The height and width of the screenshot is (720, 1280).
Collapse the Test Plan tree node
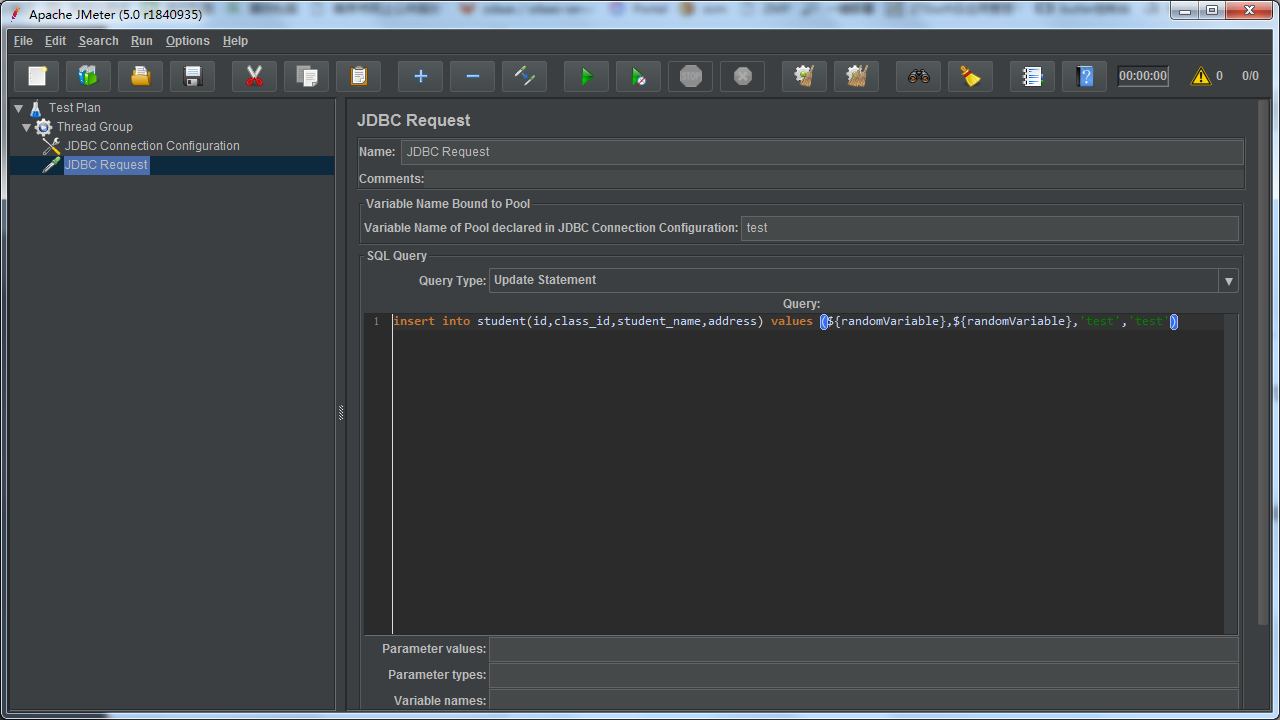point(18,108)
